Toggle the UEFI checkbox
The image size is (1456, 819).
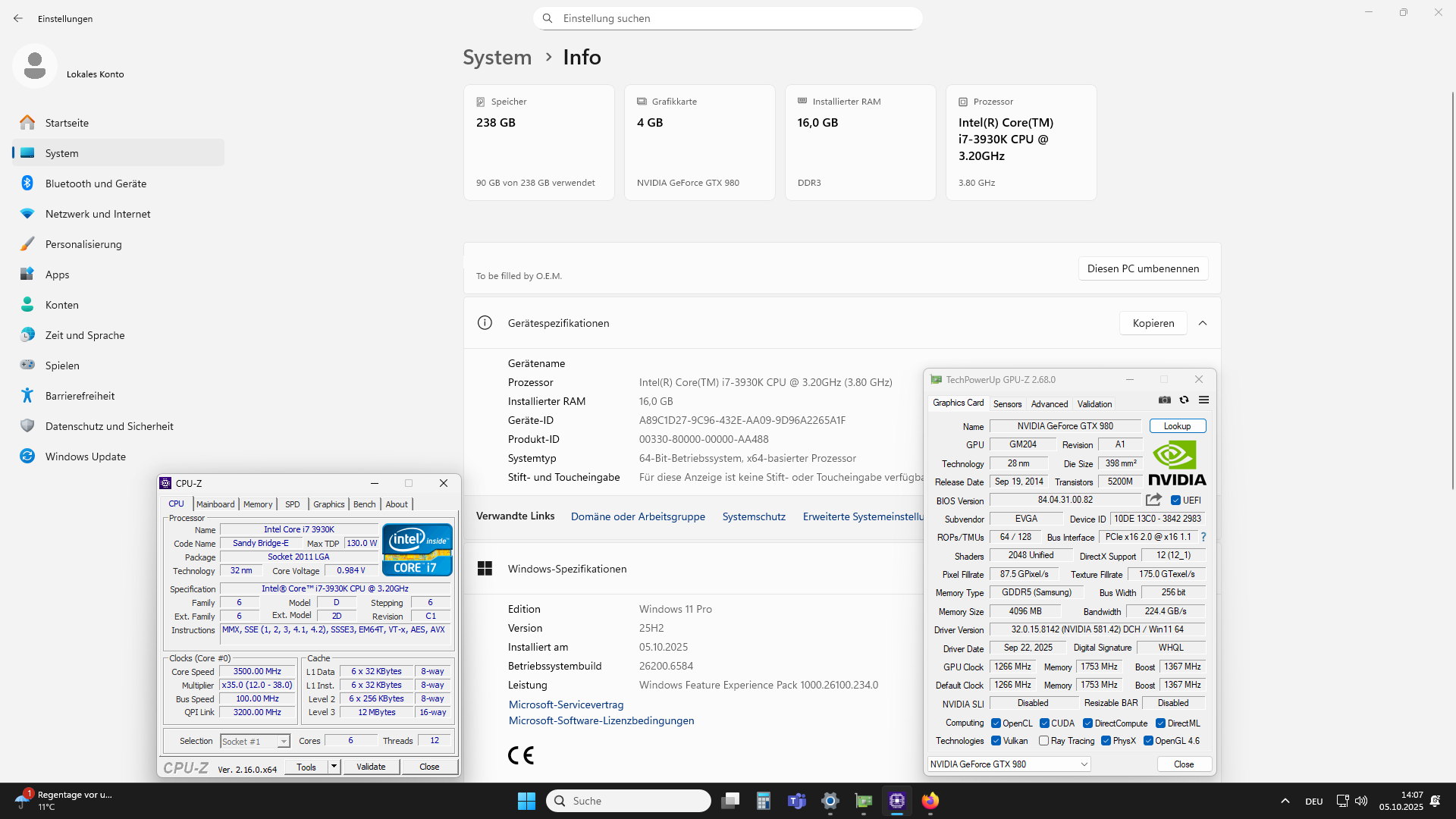[x=1175, y=500]
